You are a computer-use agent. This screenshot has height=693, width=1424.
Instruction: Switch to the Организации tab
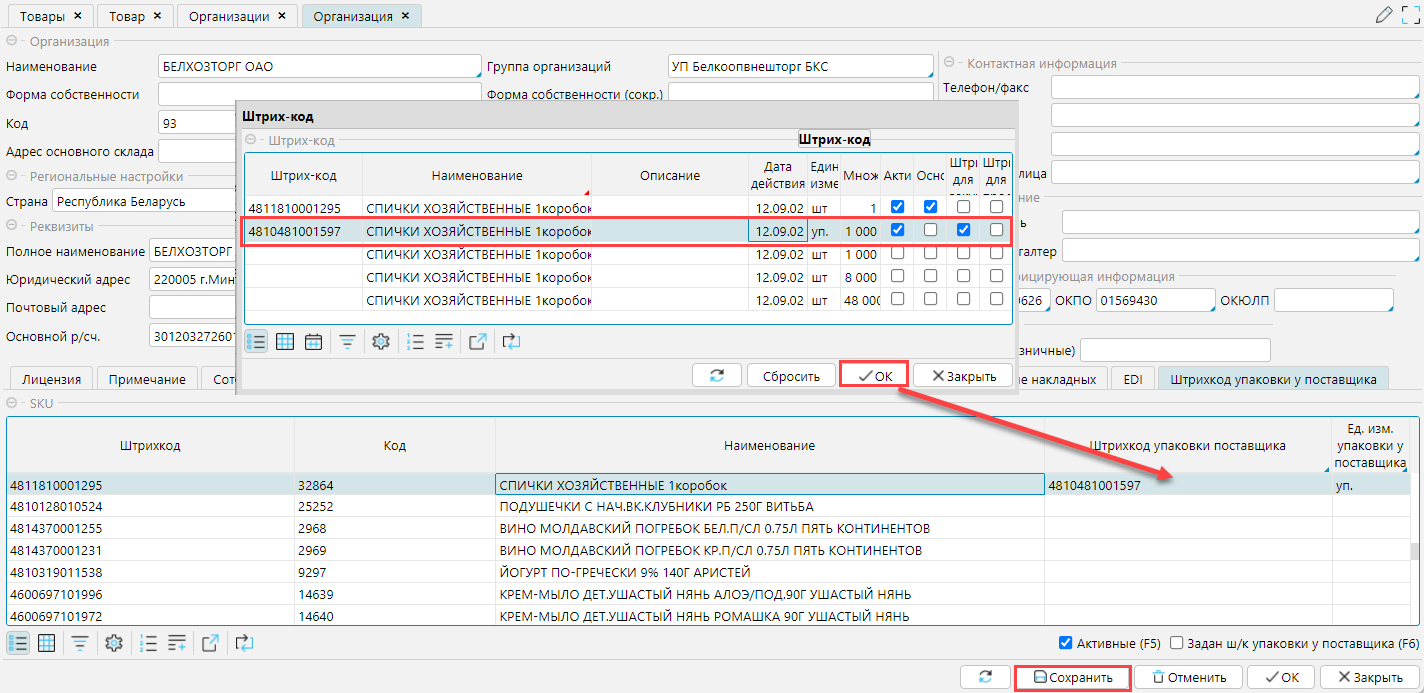(229, 16)
